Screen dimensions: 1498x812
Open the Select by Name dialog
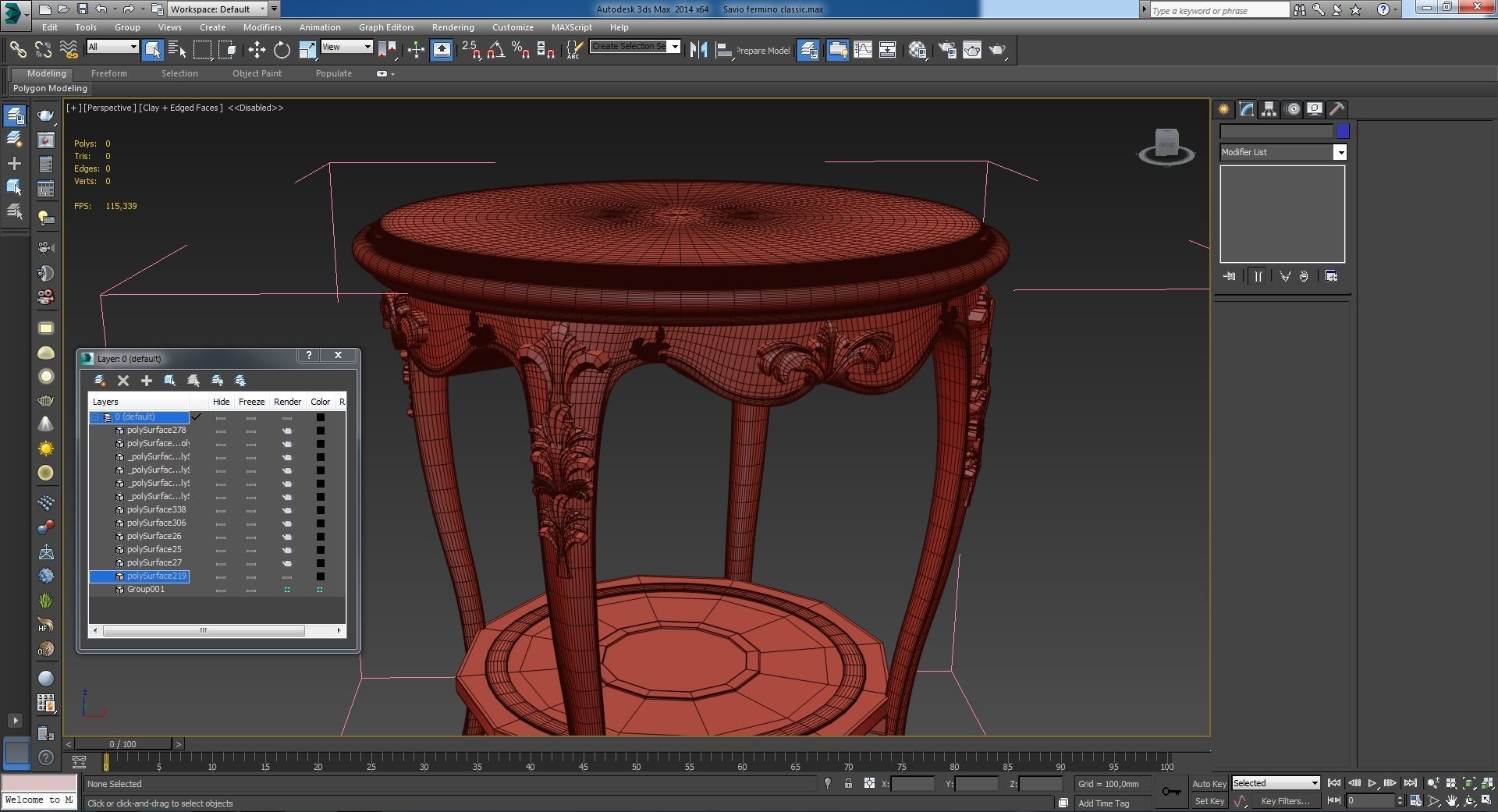tap(177, 50)
